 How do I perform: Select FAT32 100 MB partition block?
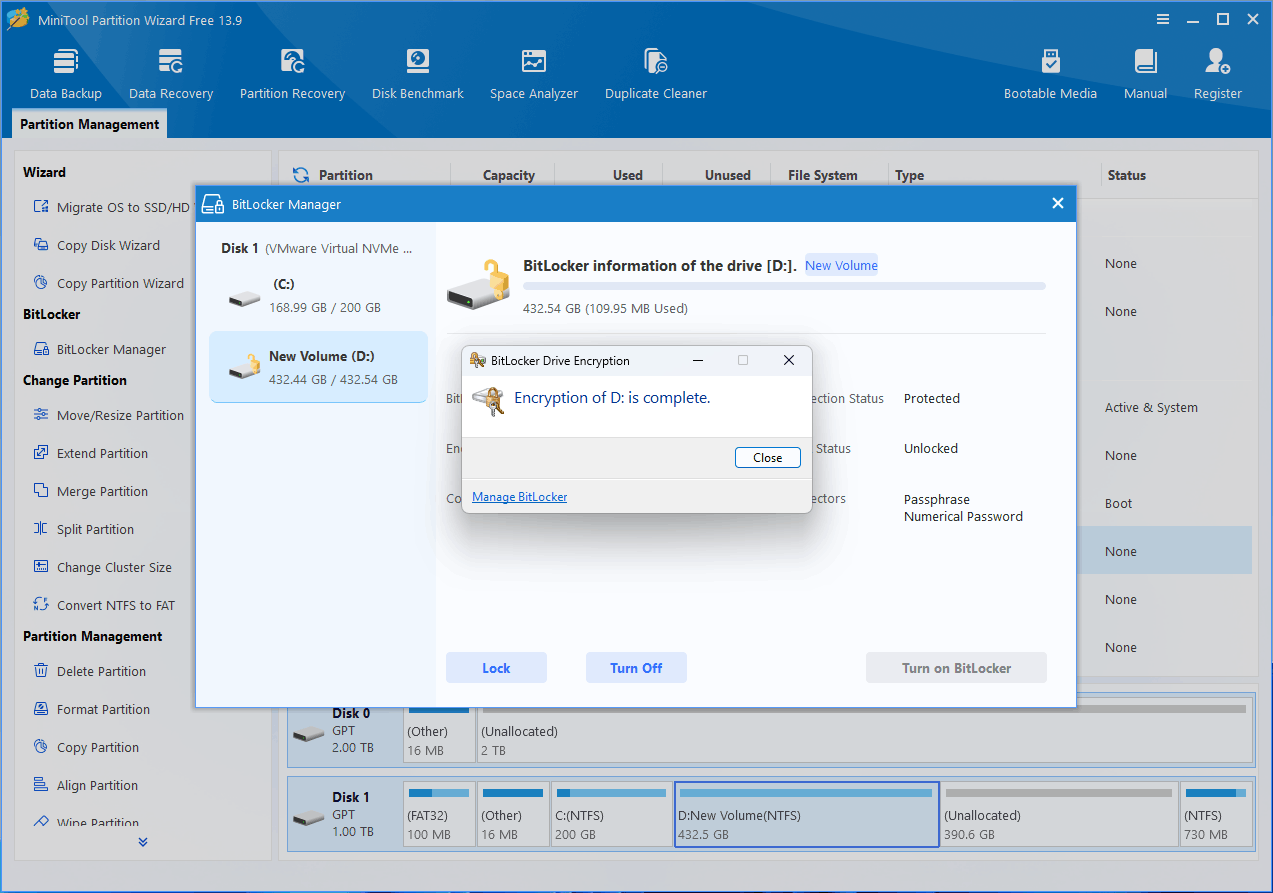[439, 814]
